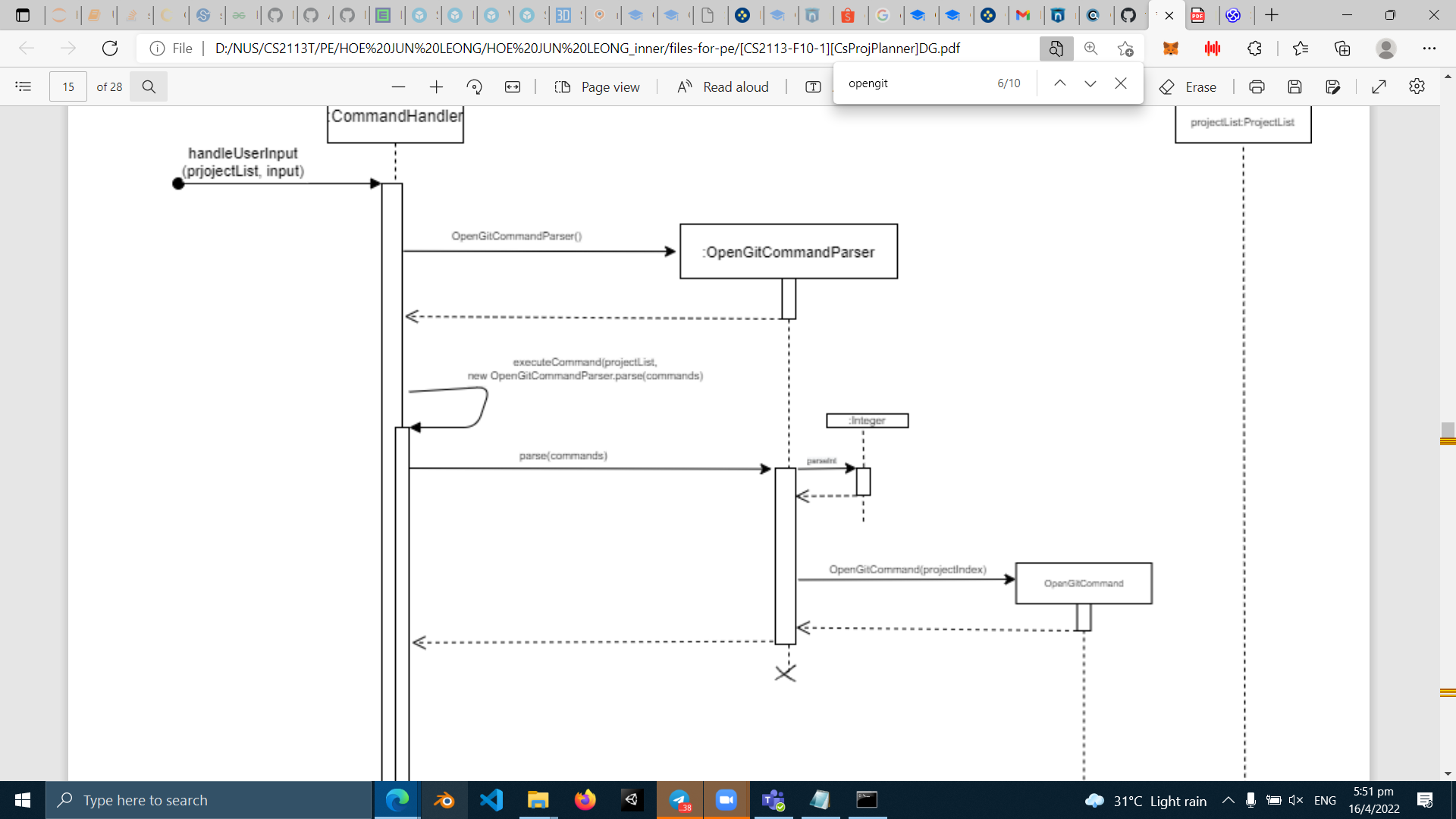The width and height of the screenshot is (1456, 819).
Task: Open a new browser tab
Action: (1272, 14)
